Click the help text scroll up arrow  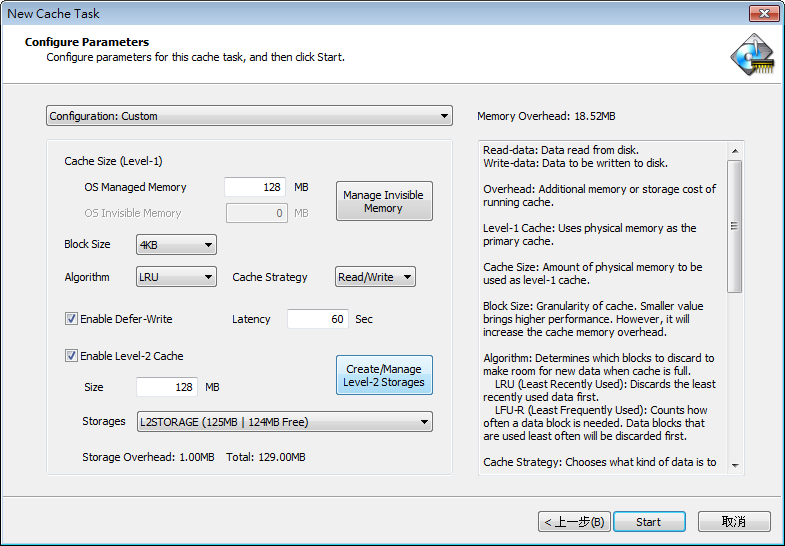point(734,151)
